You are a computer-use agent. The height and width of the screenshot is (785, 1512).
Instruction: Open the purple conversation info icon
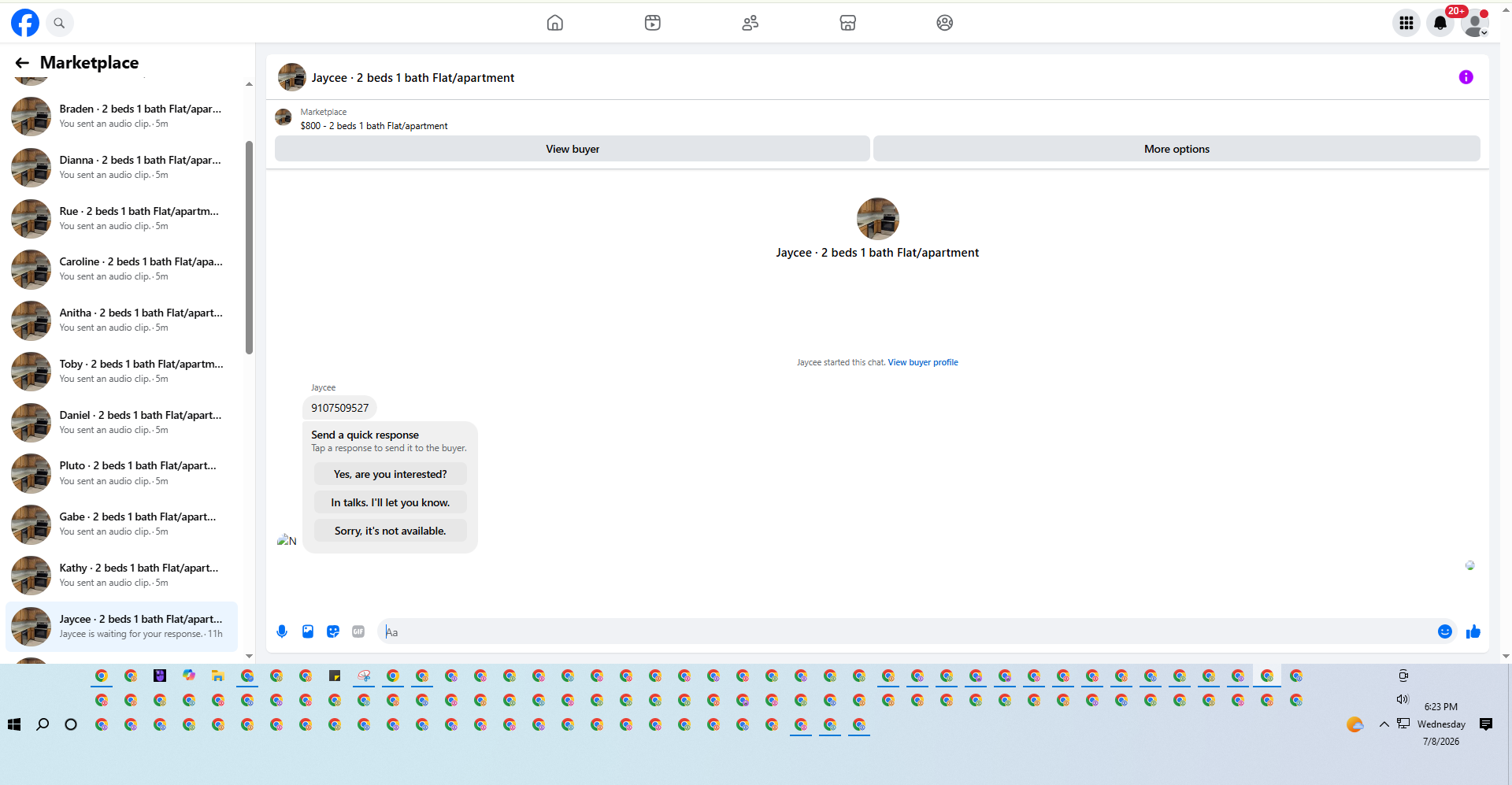coord(1466,77)
